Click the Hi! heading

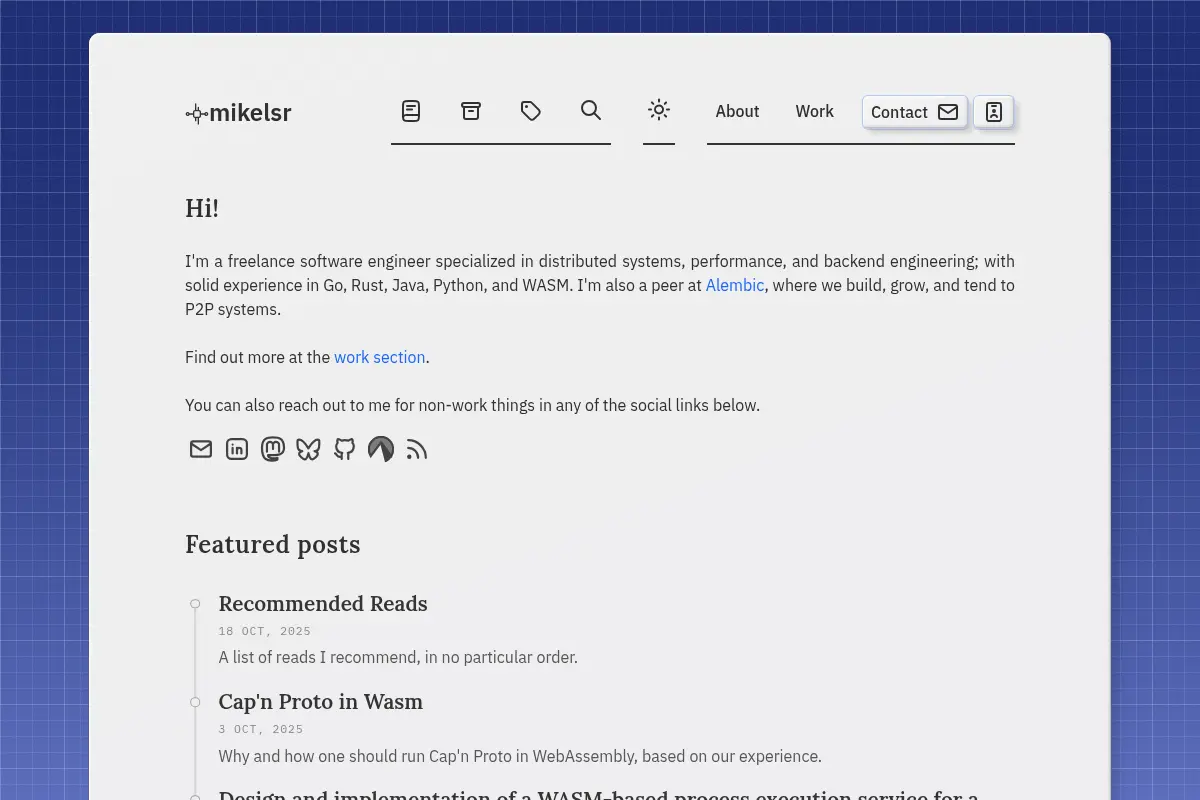[x=202, y=208]
